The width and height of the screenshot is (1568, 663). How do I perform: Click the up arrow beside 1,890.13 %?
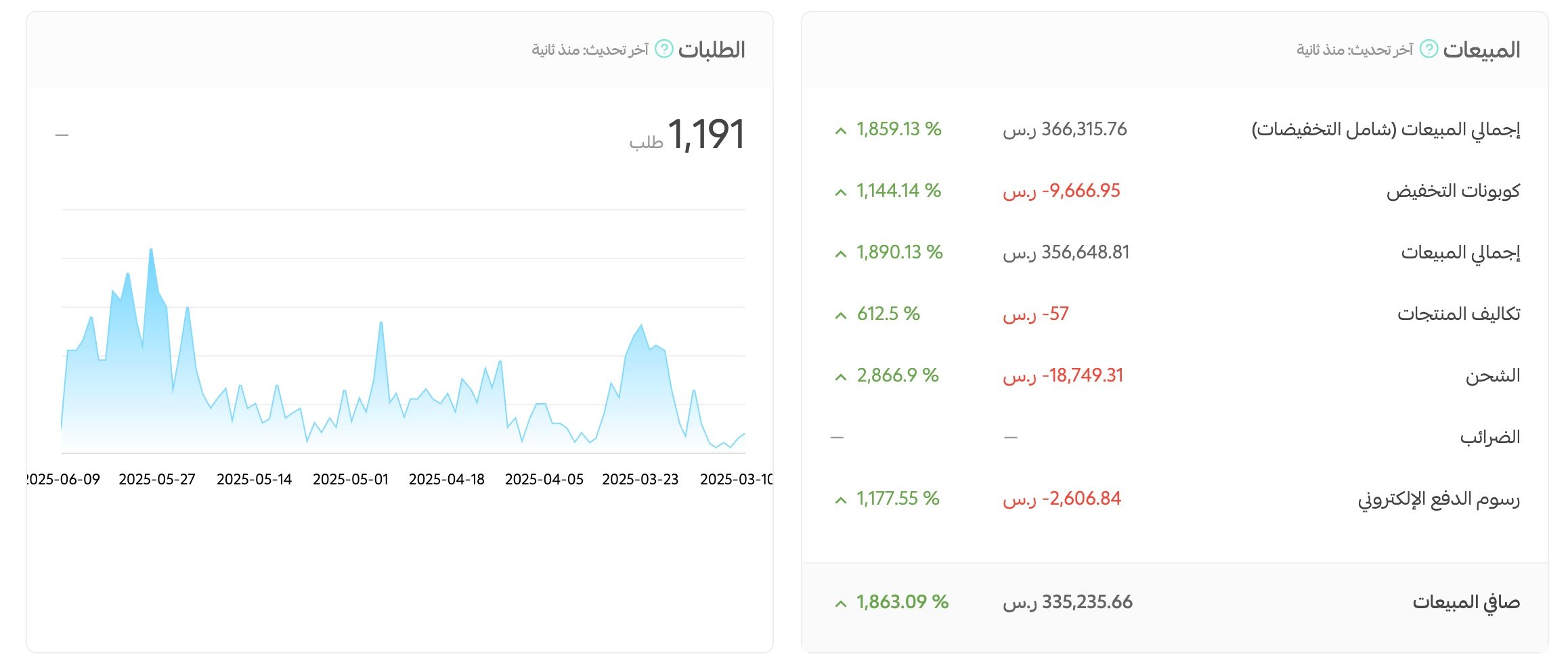[x=841, y=254]
